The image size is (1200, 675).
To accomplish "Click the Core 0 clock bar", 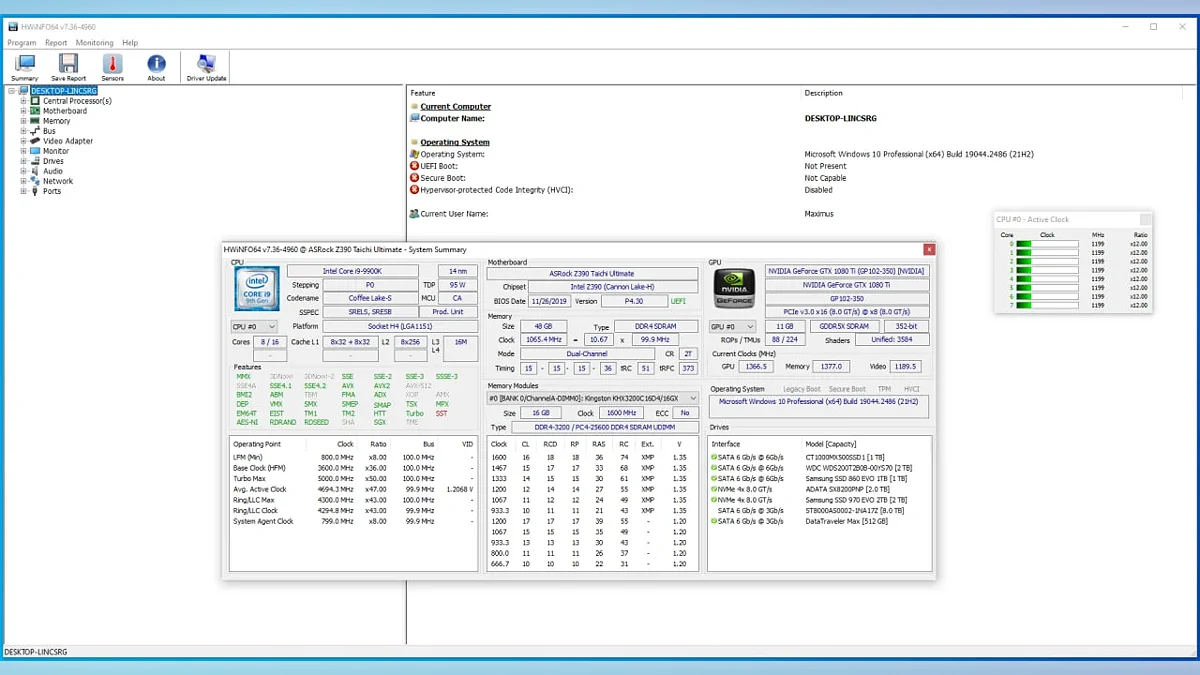I will point(1047,244).
